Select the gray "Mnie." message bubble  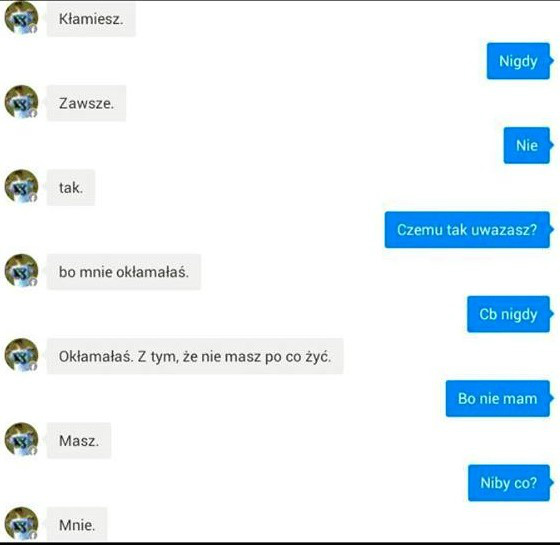[x=77, y=524]
